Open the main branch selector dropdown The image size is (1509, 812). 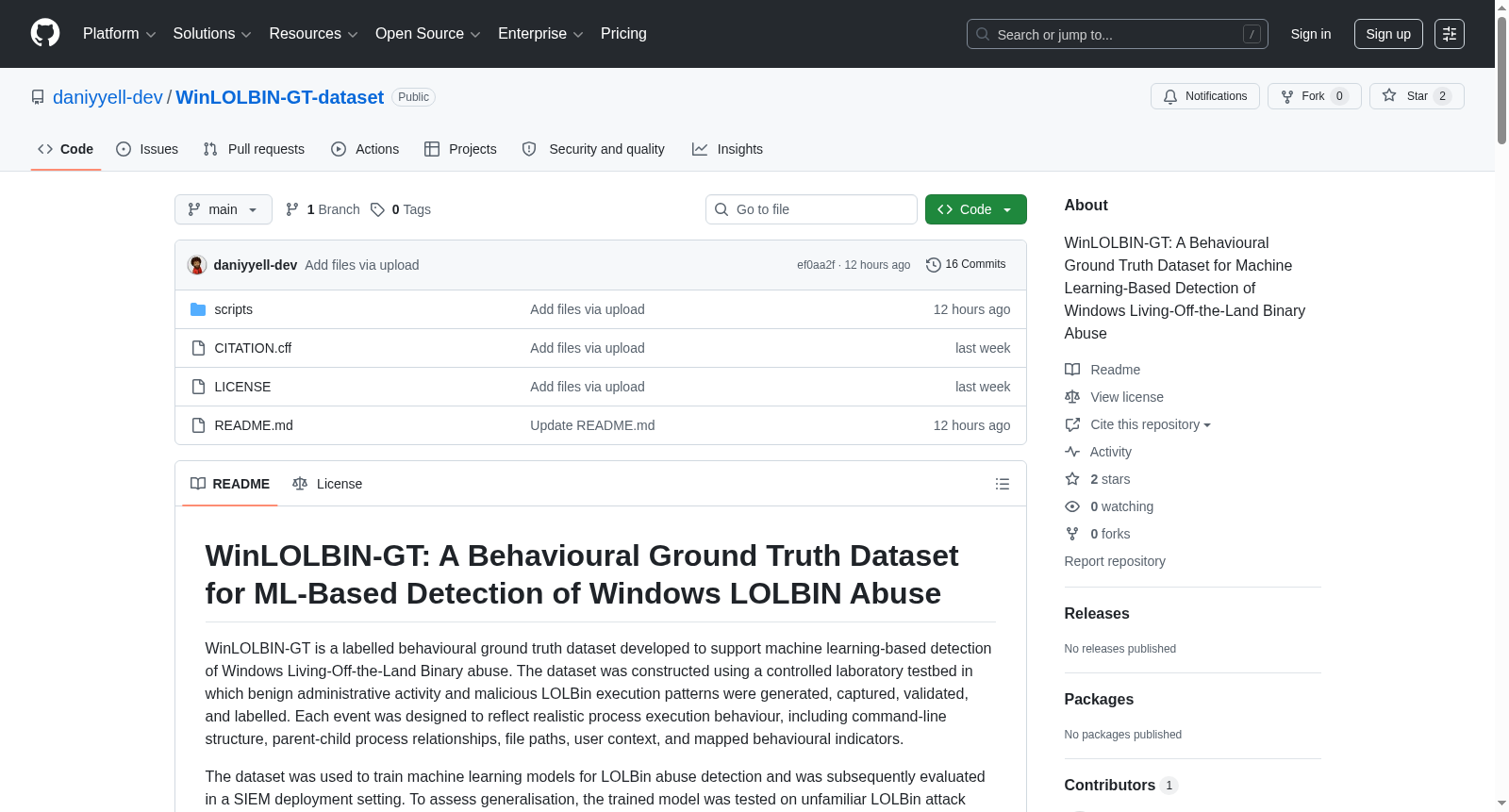[x=224, y=209]
